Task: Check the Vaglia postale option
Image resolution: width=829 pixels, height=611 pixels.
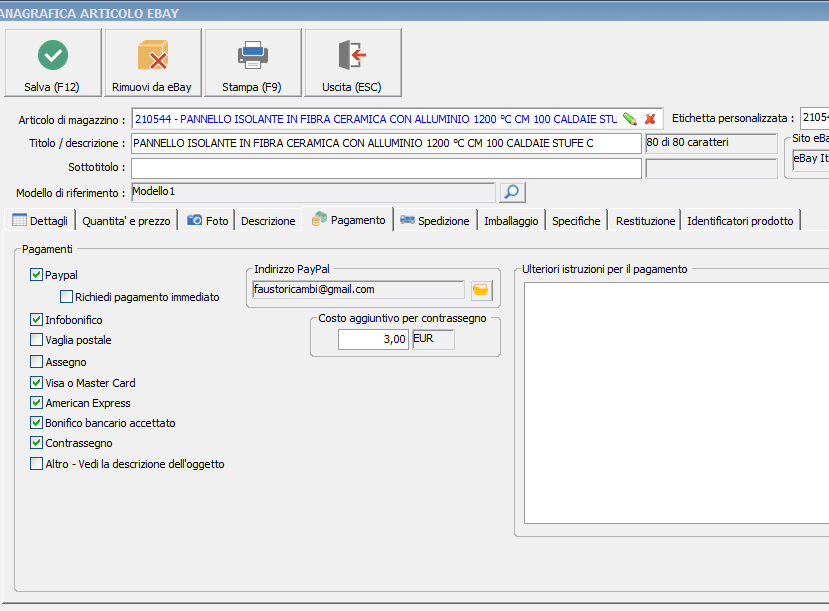Action: (36, 339)
